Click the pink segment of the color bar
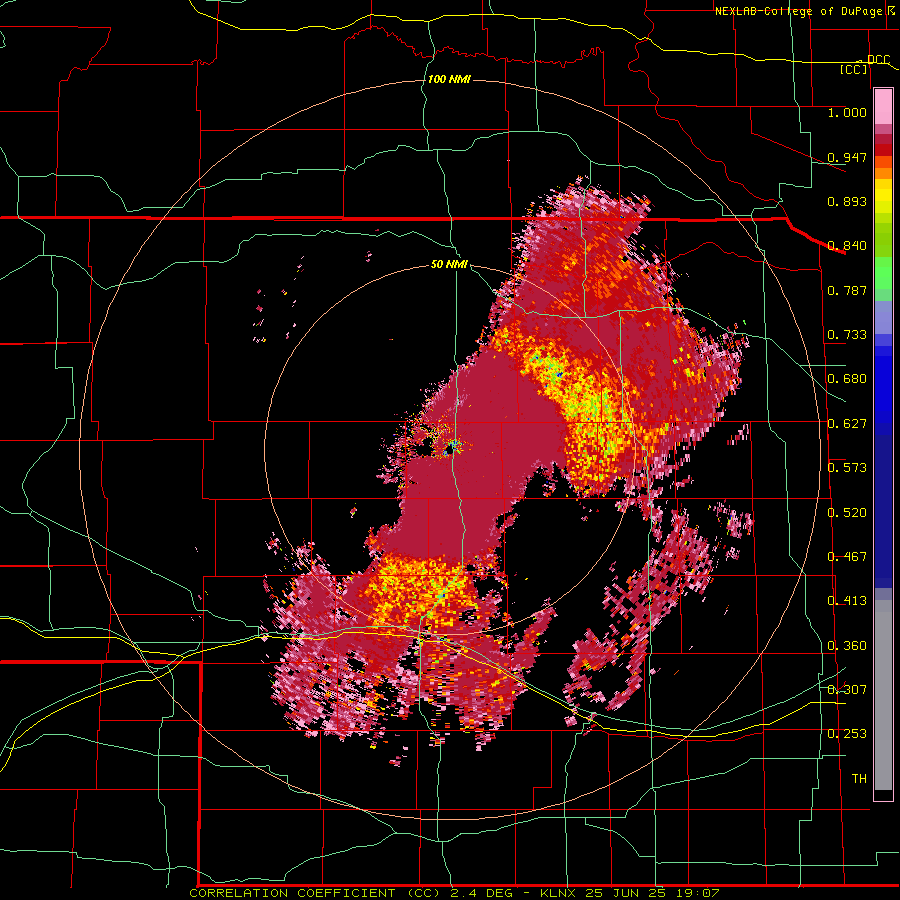 point(883,107)
